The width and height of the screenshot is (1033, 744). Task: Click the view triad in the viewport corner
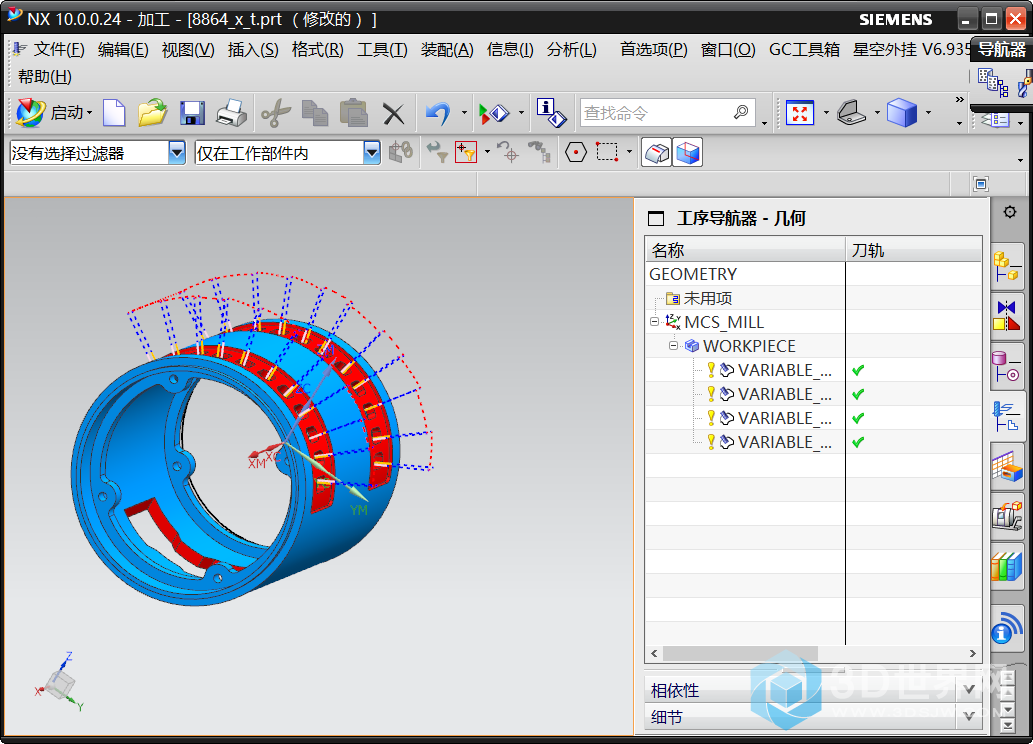point(59,683)
